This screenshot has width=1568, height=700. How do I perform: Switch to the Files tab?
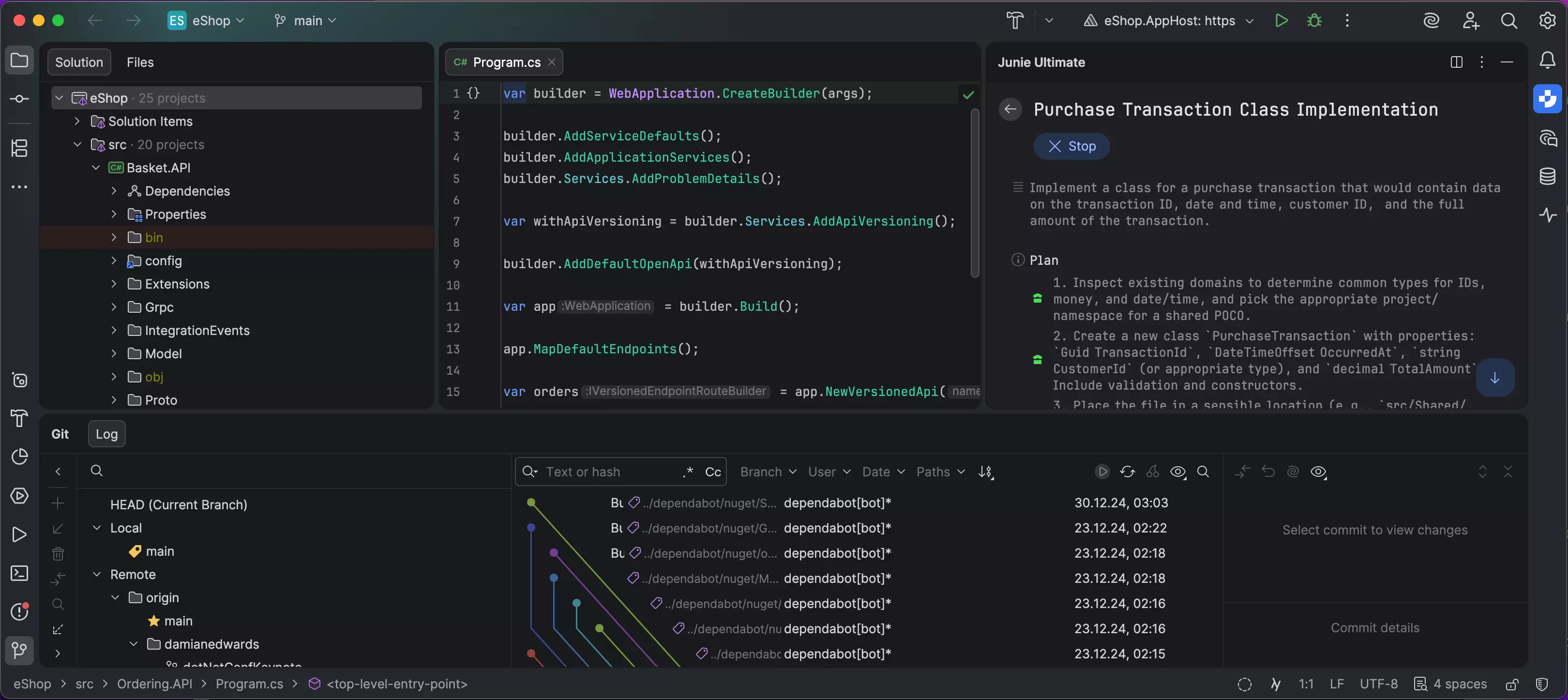140,62
